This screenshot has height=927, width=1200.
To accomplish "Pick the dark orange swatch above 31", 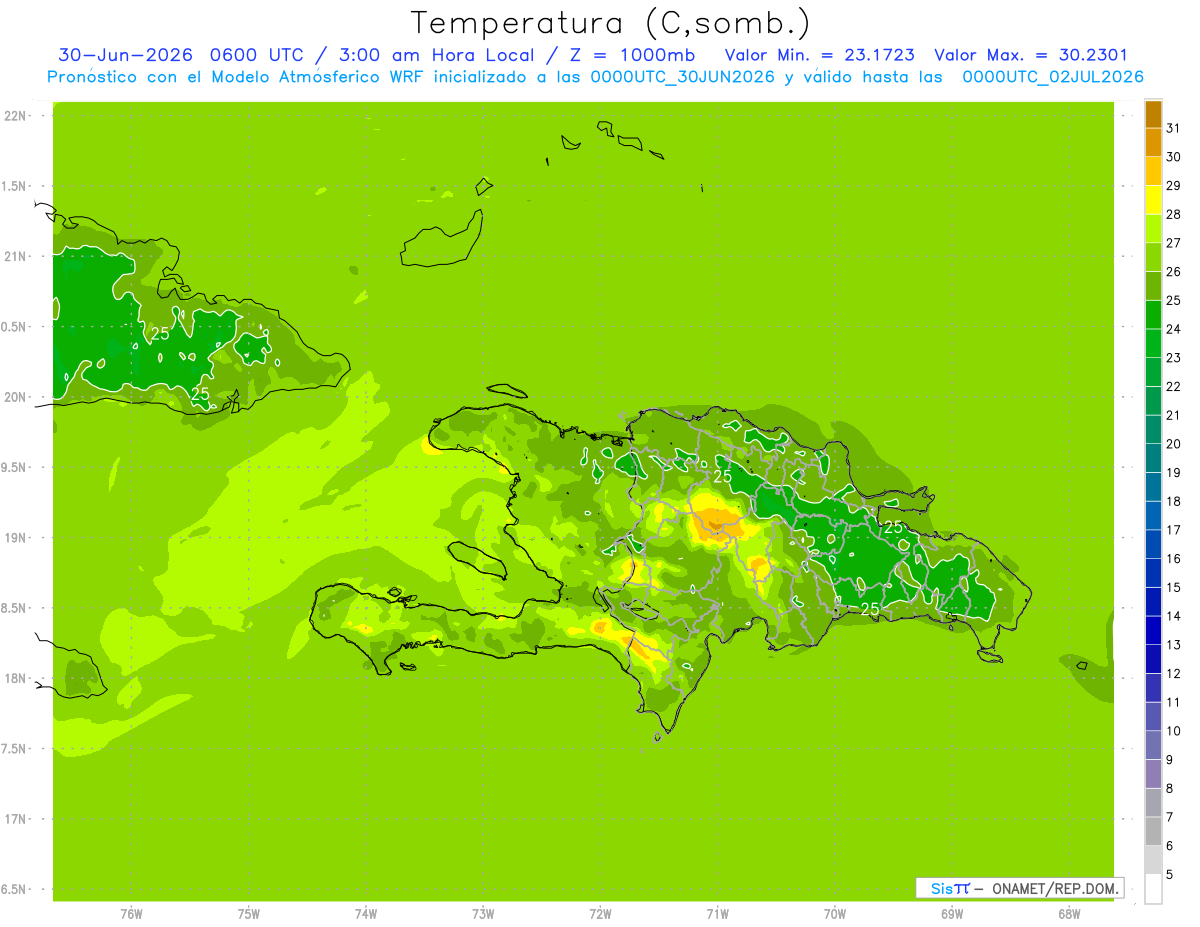I will click(1153, 114).
